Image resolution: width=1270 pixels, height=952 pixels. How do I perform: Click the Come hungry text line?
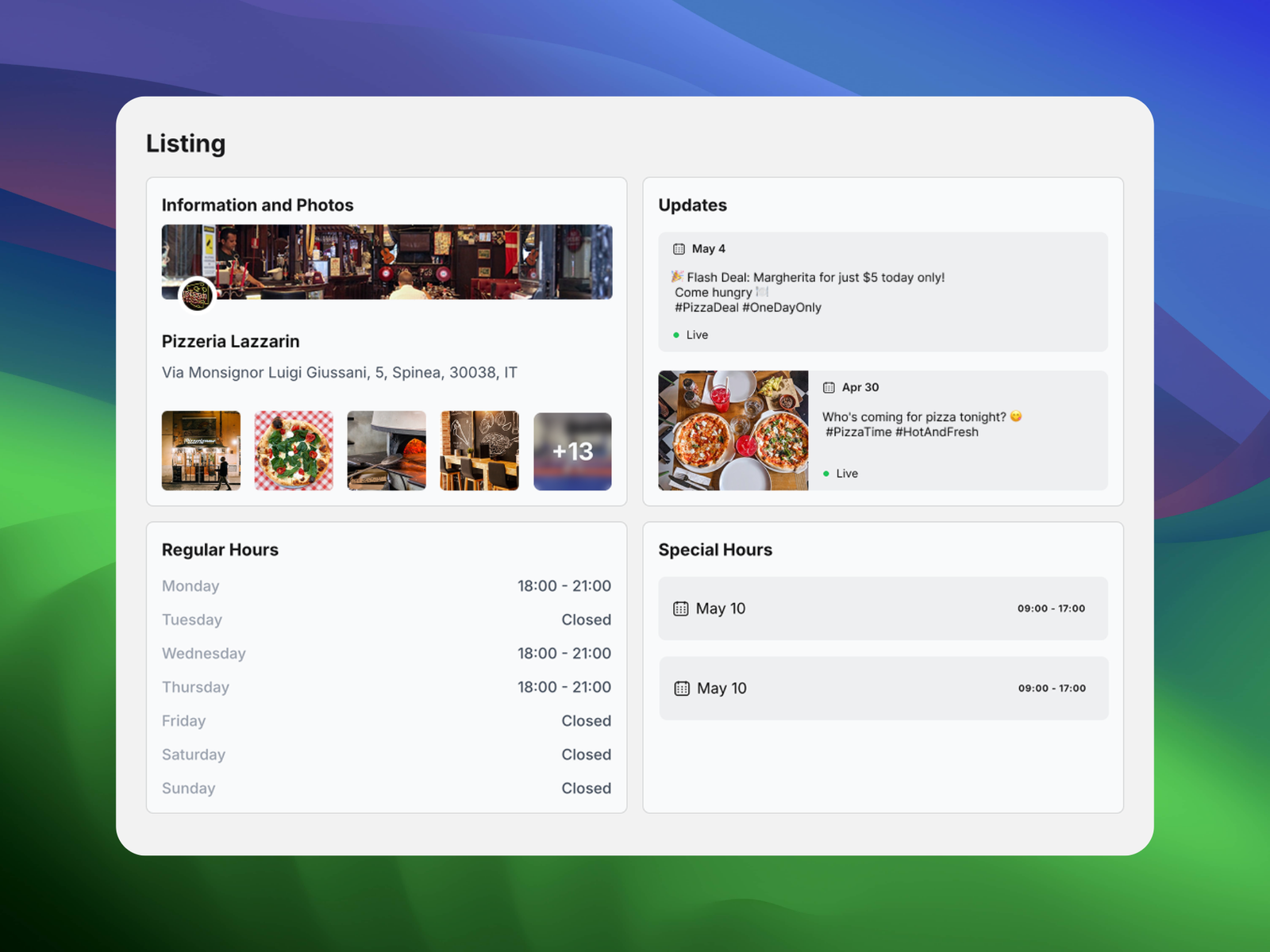click(722, 293)
